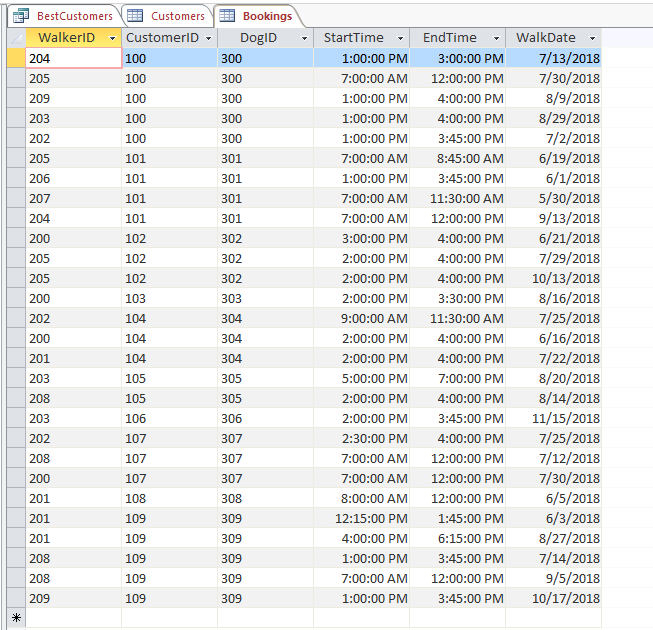Click the new record asterisk row selector

(16, 618)
